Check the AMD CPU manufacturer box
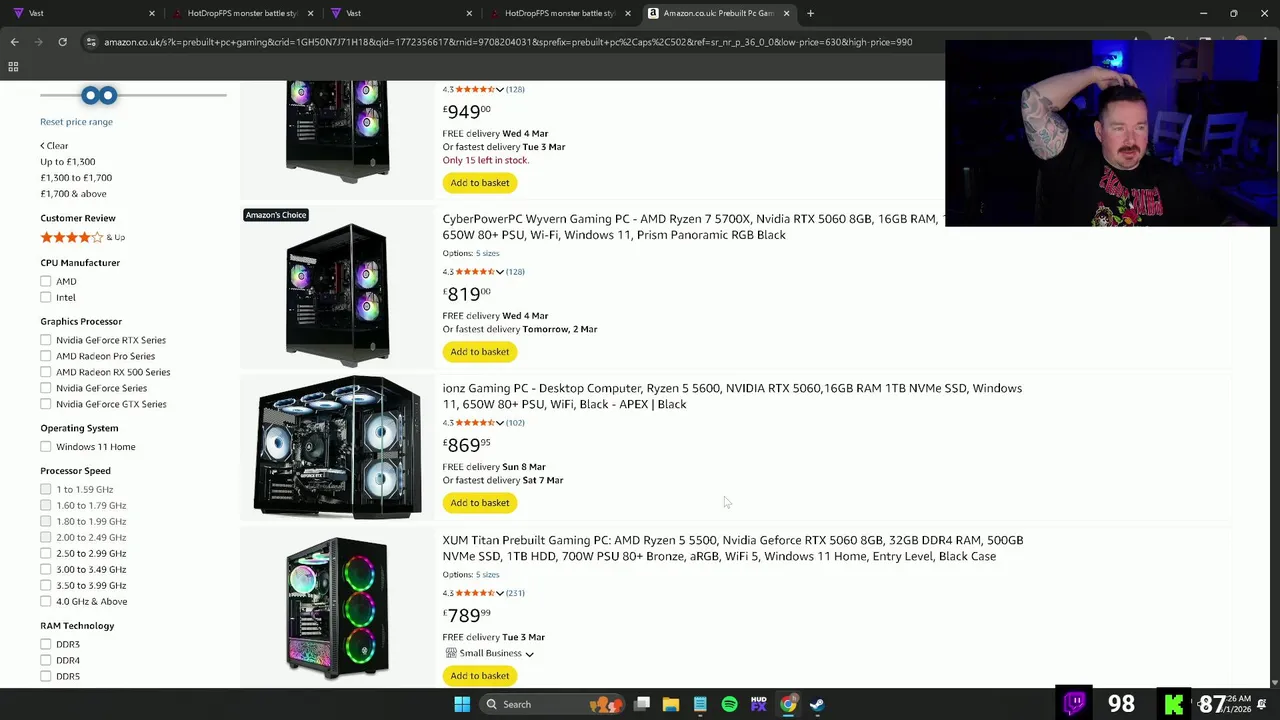This screenshot has width=1280, height=720. tap(46, 281)
